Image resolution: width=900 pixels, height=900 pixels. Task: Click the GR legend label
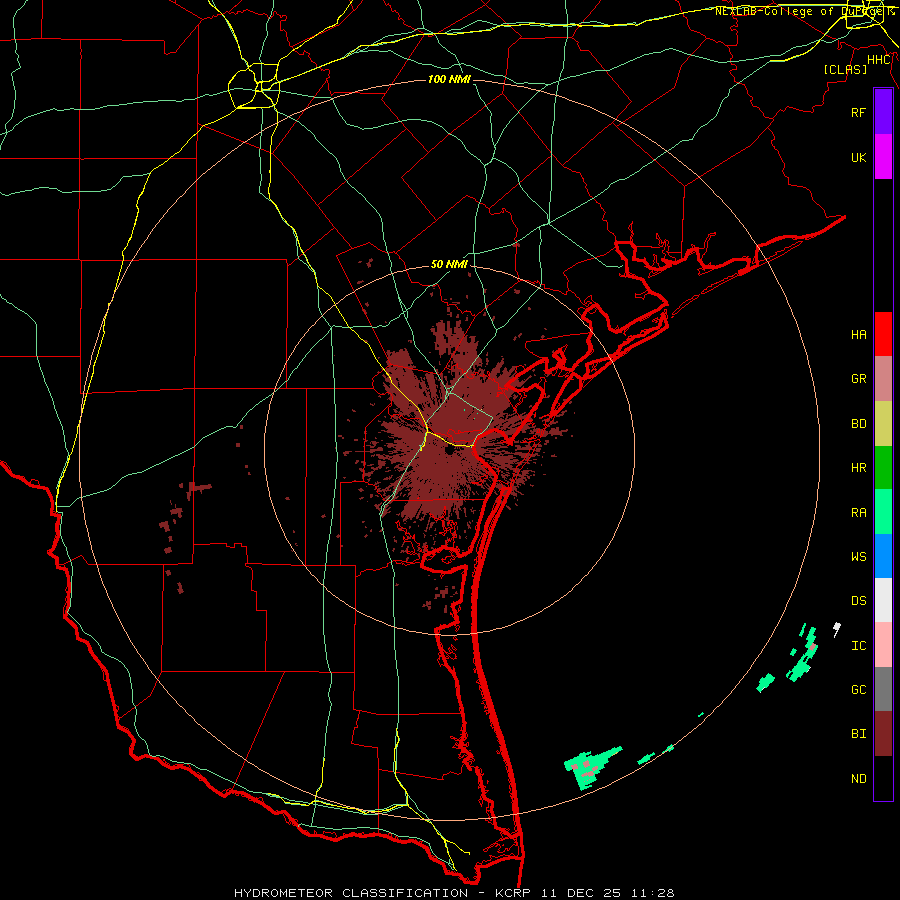[x=858, y=379]
